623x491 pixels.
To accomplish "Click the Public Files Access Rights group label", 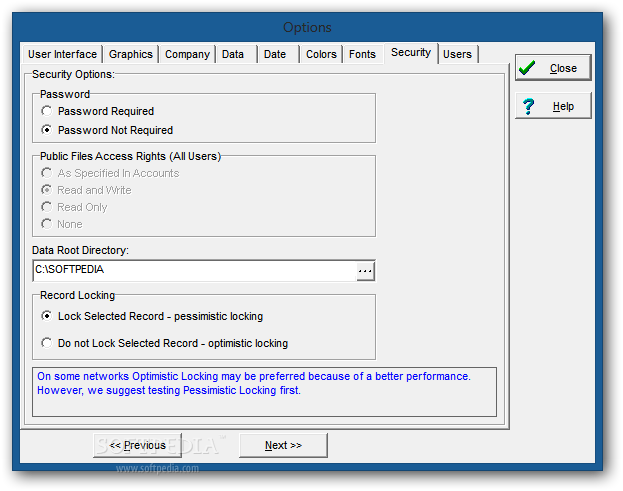I will point(130,156).
